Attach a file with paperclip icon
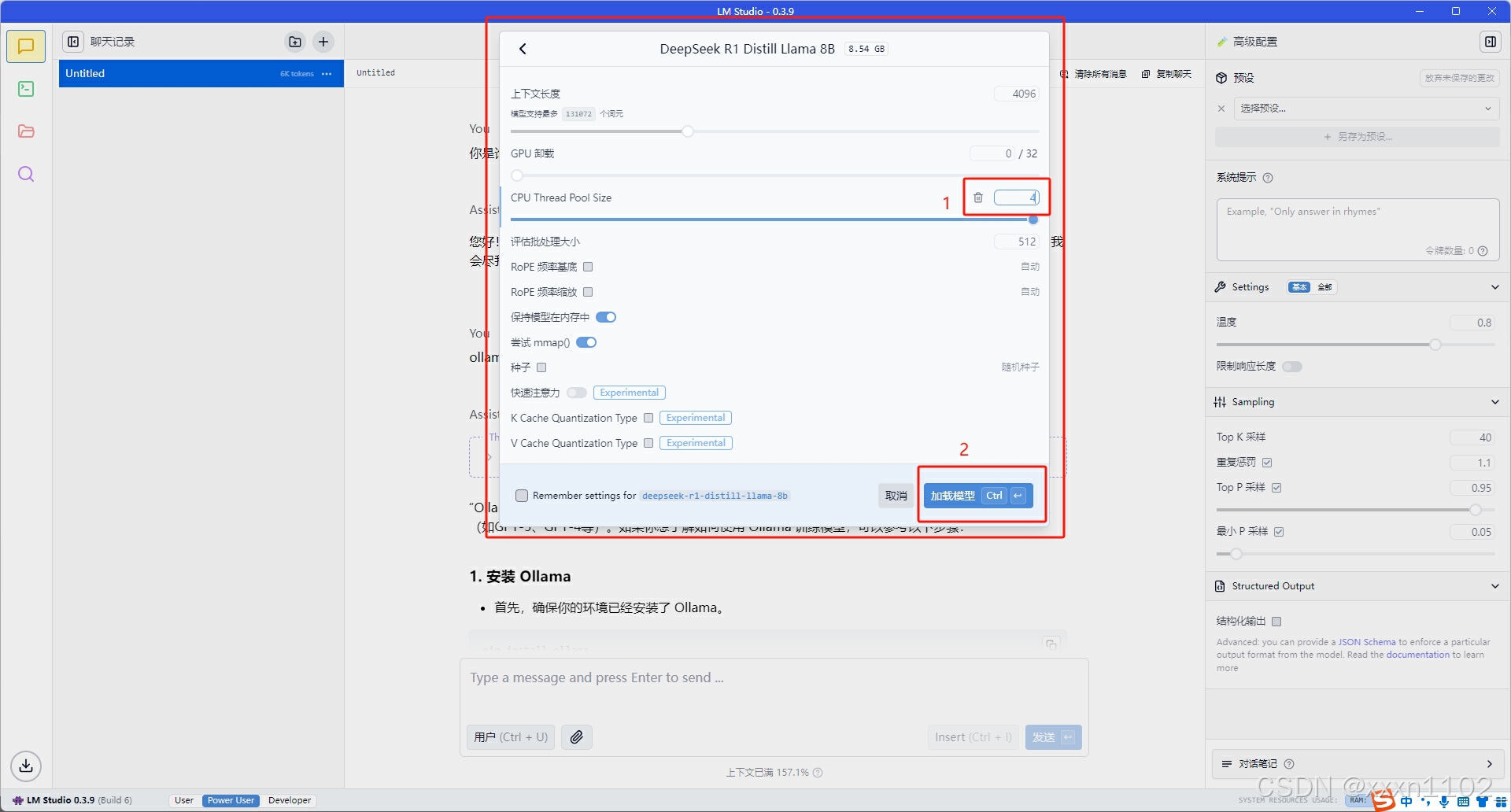 (x=577, y=737)
